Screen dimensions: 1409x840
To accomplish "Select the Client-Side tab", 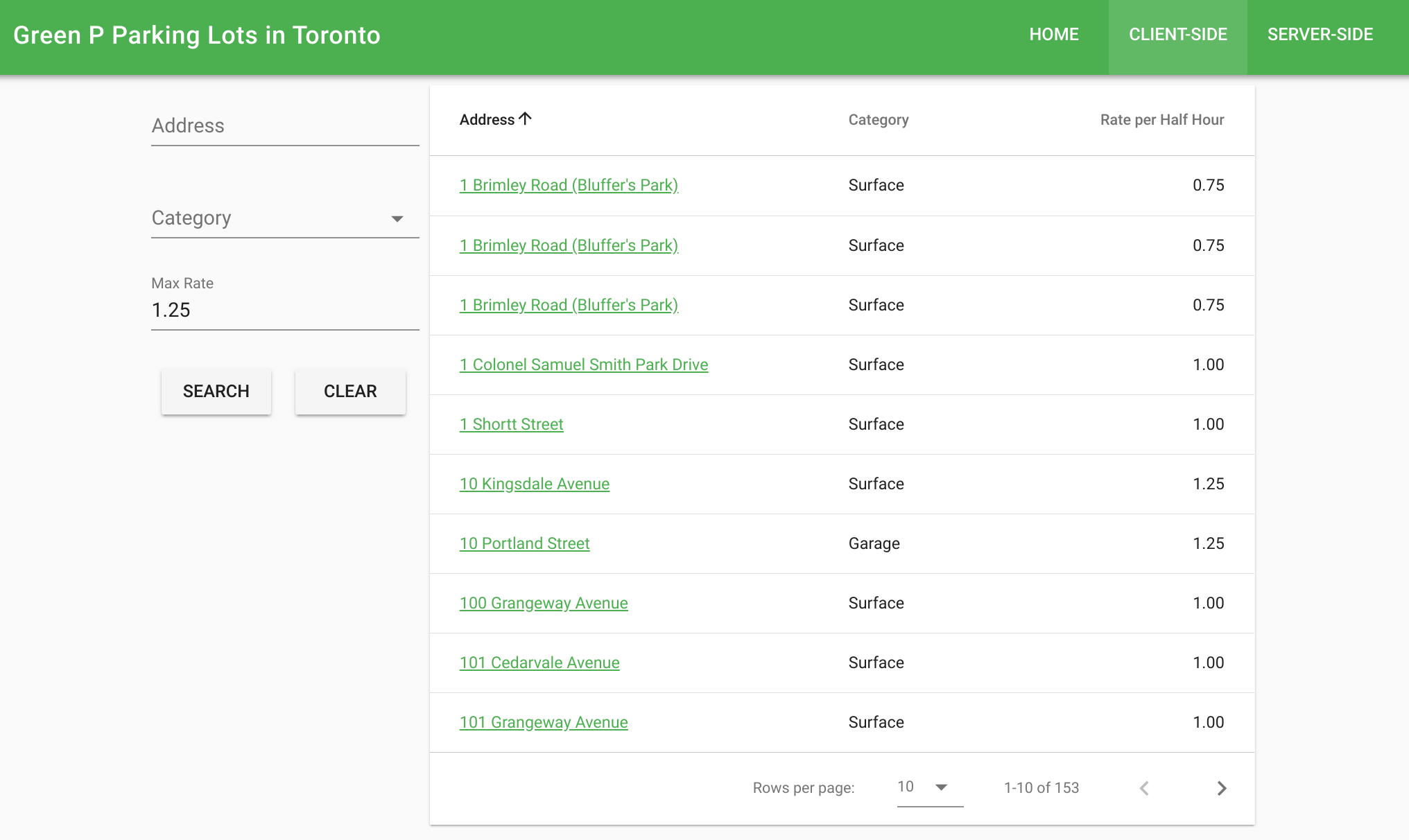I will tap(1177, 35).
